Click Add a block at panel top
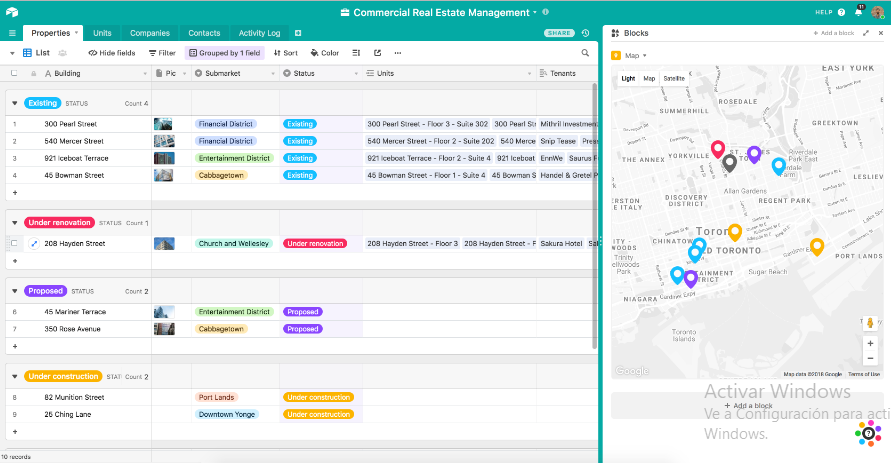891x463 pixels. tap(834, 33)
